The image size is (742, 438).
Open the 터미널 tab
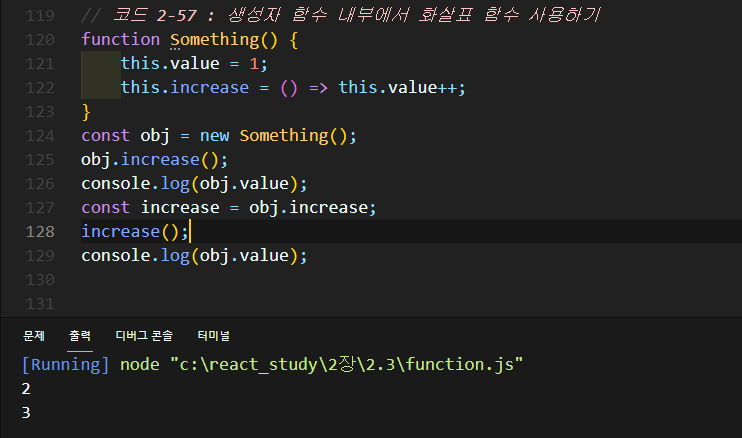click(x=213, y=336)
